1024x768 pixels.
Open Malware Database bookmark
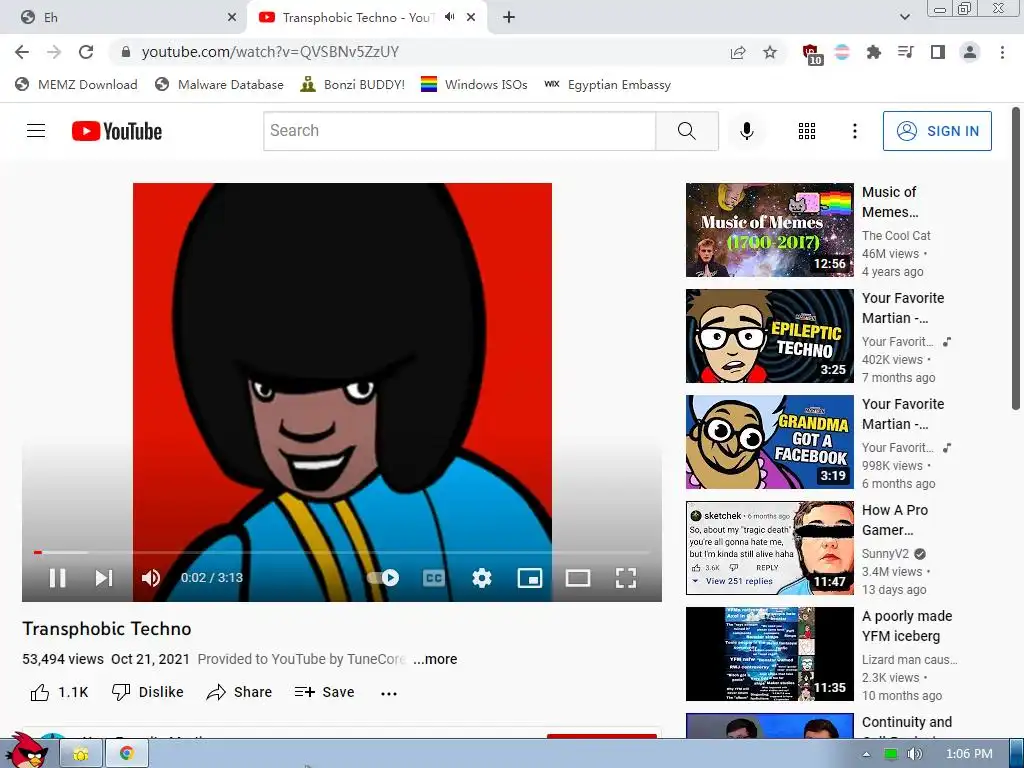click(219, 85)
